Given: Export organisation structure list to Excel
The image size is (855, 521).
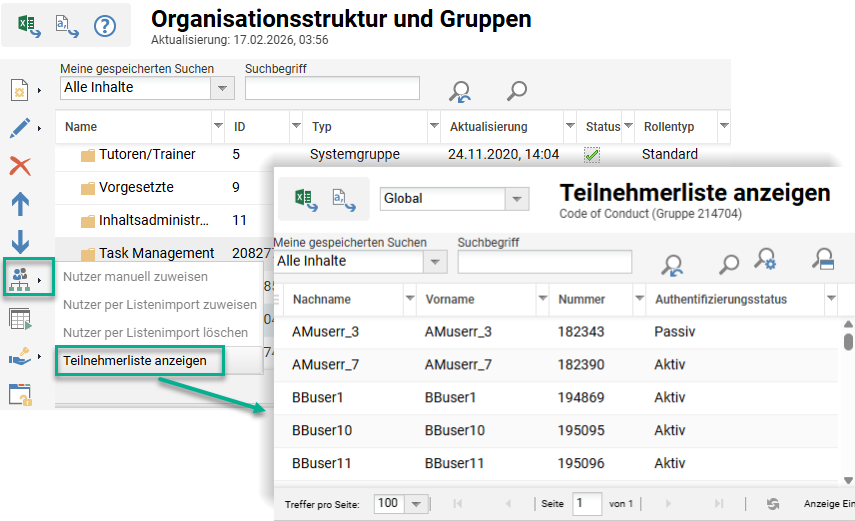Looking at the screenshot, I should (x=28, y=26).
